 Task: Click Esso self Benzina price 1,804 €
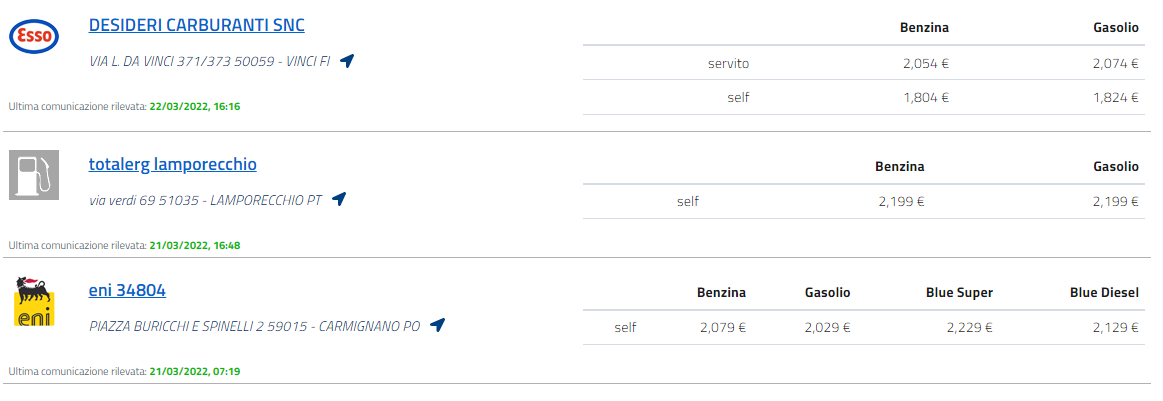tap(925, 97)
